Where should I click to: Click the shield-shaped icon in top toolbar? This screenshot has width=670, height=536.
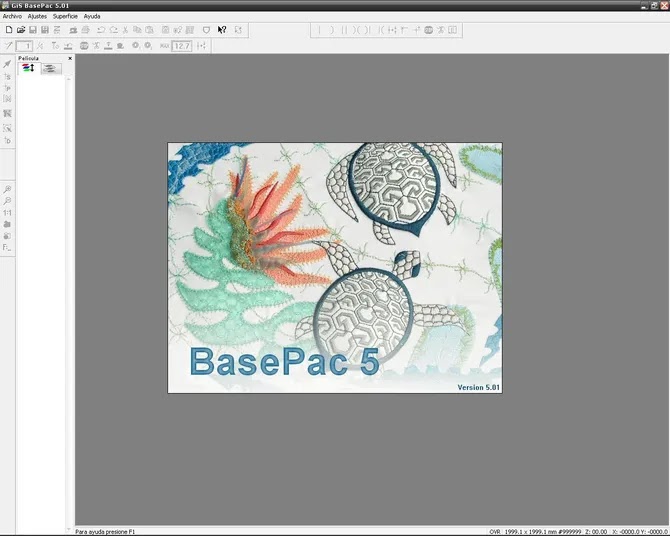(206, 30)
